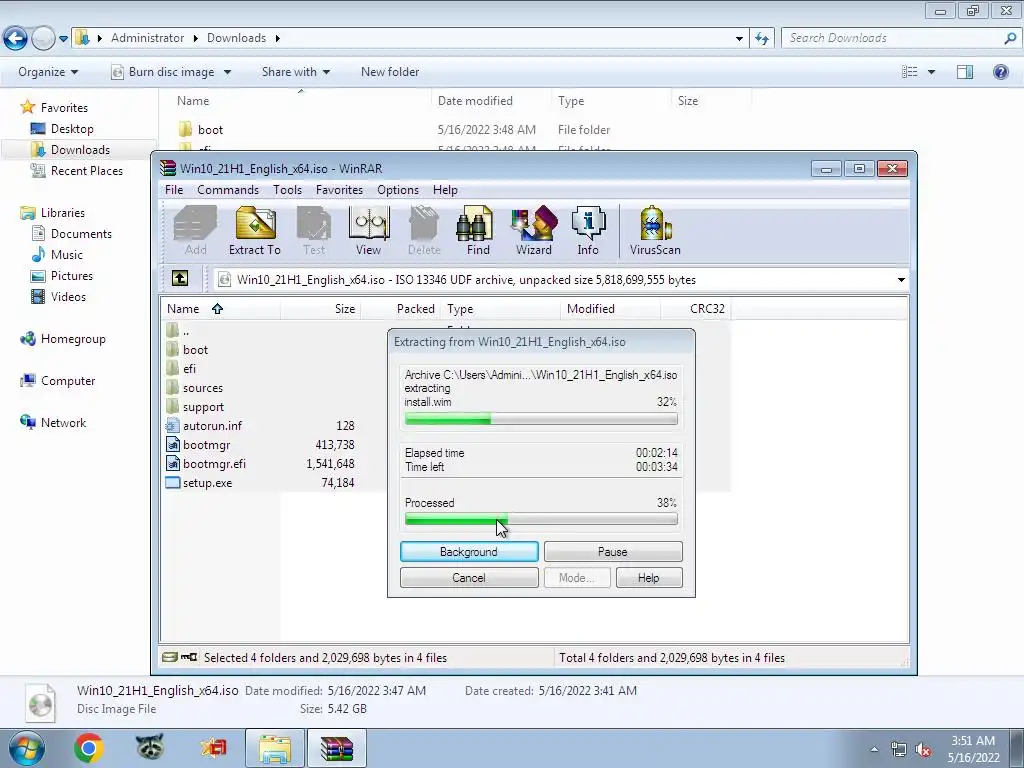Open the Organize dropdown in Explorer
The width and height of the screenshot is (1024, 768).
click(x=48, y=72)
